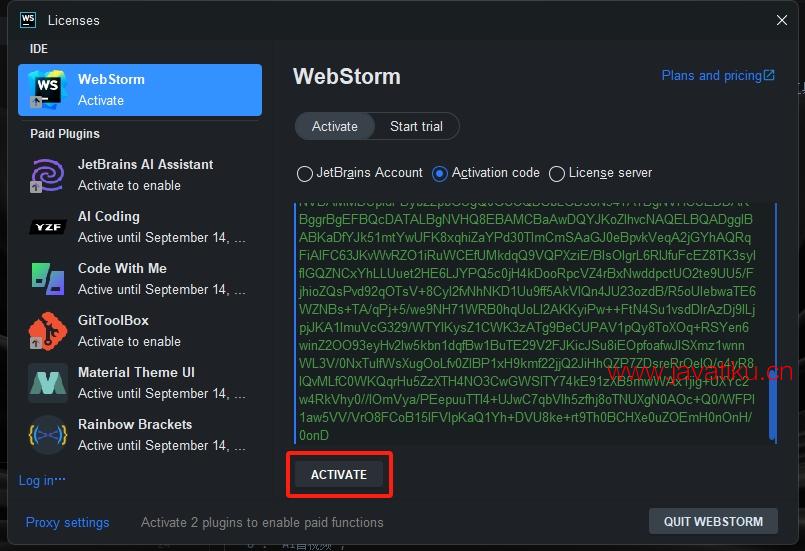This screenshot has height=551, width=805.
Task: Click the QUIT WEBSTORM button
Action: coord(712,521)
